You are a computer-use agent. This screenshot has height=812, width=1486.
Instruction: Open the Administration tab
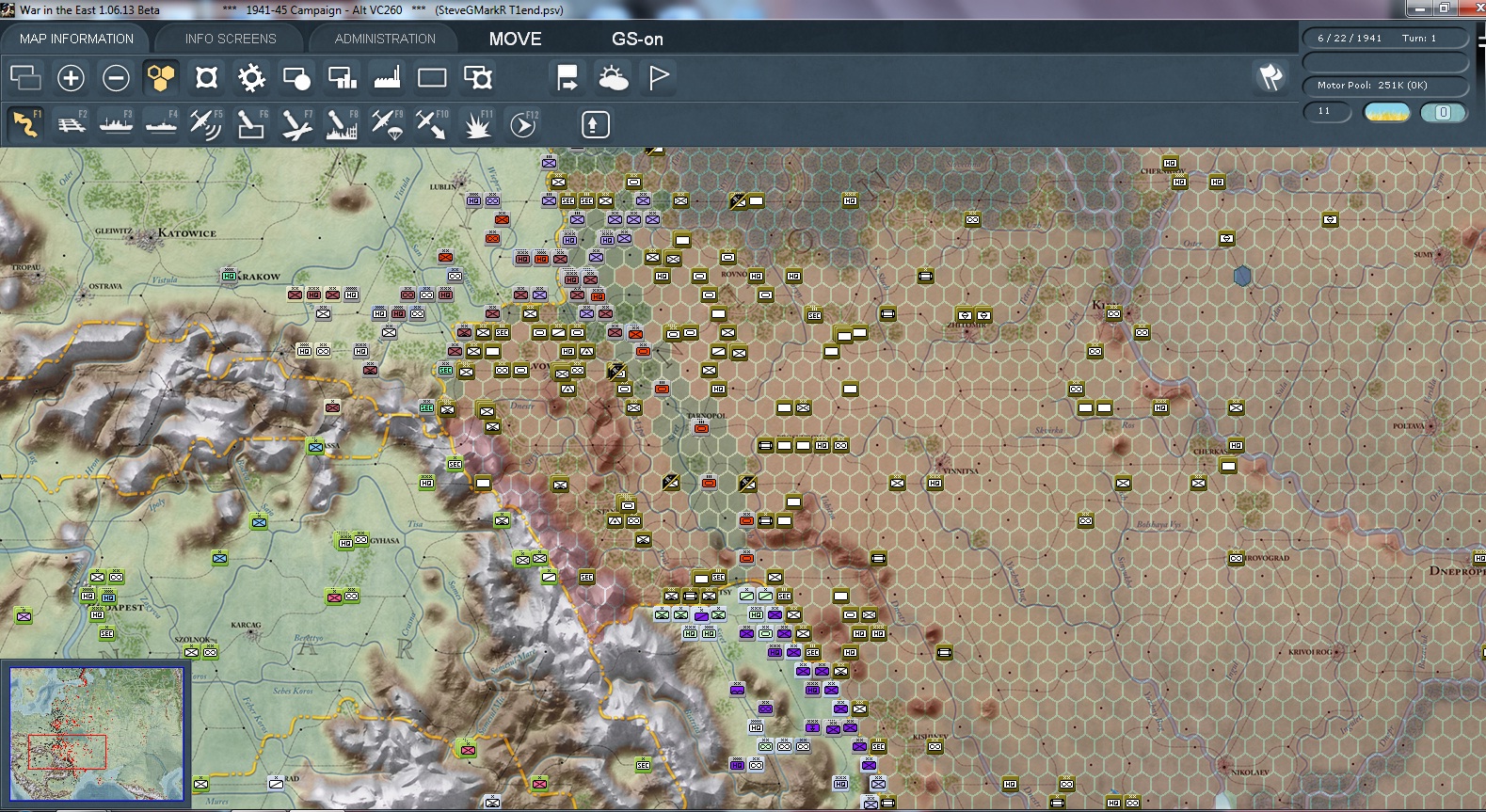coord(385,39)
